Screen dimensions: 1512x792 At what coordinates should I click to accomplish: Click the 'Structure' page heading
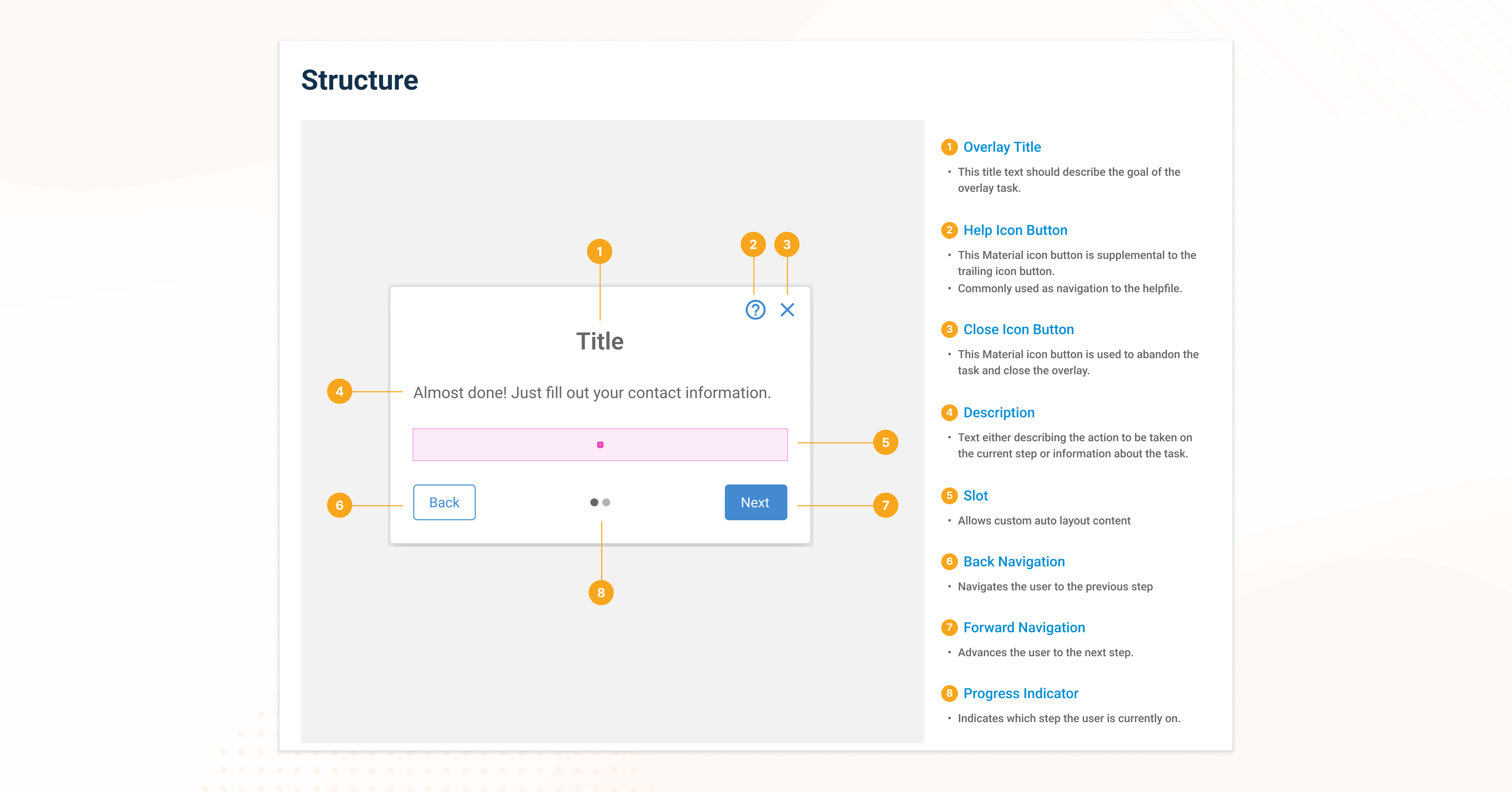click(359, 80)
